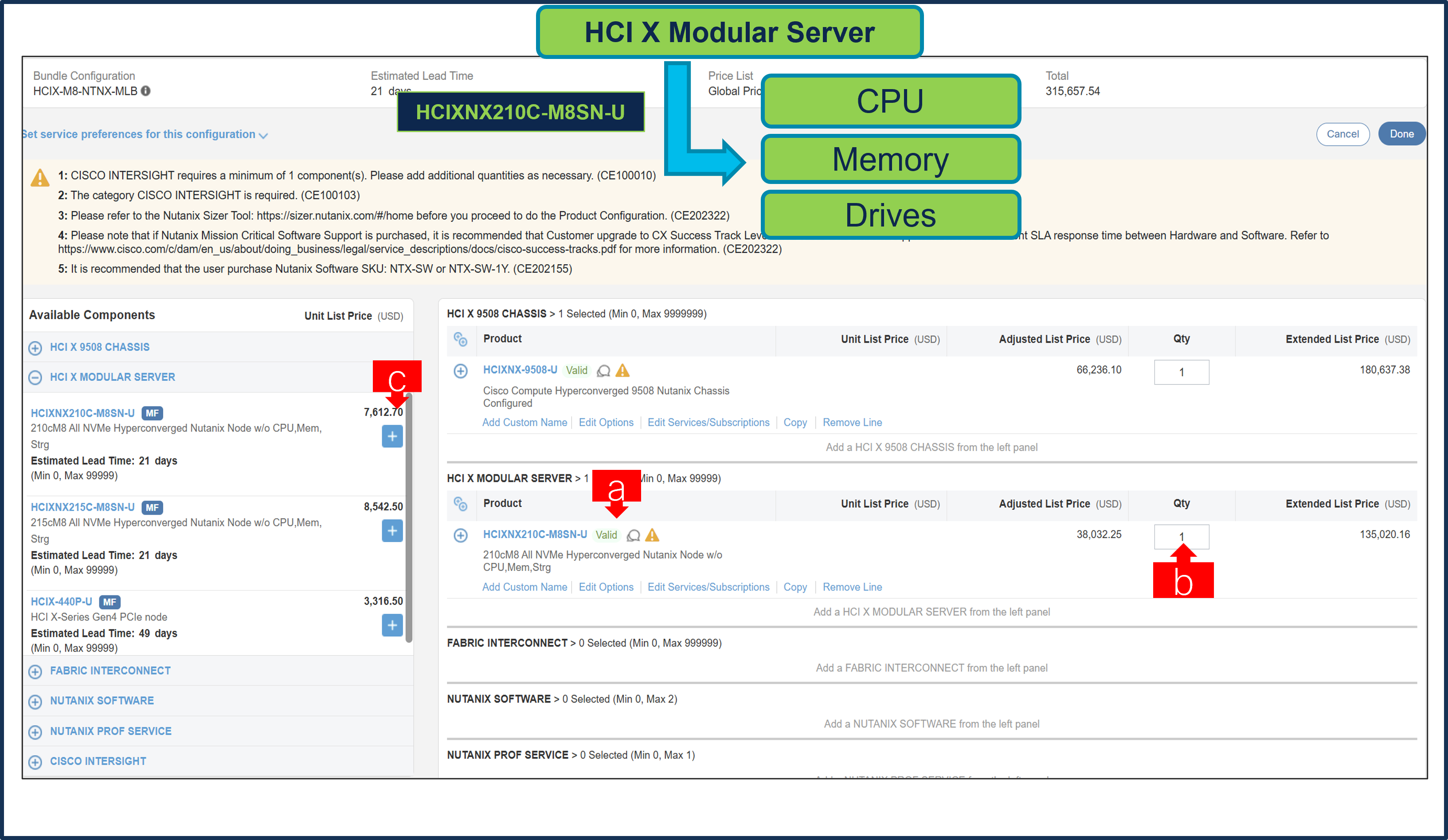Click the warning triangle beside HCIXNX-9508-U
Viewport: 1448px width, 840px height.
623,371
